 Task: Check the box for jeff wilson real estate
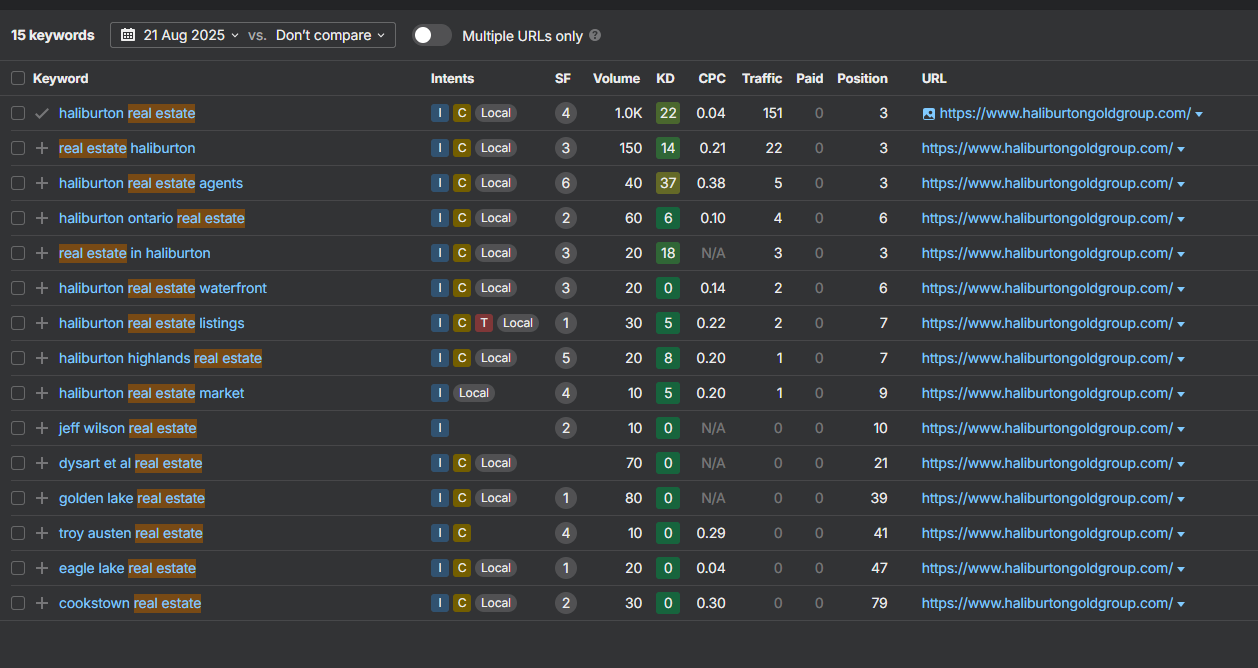pos(17,428)
